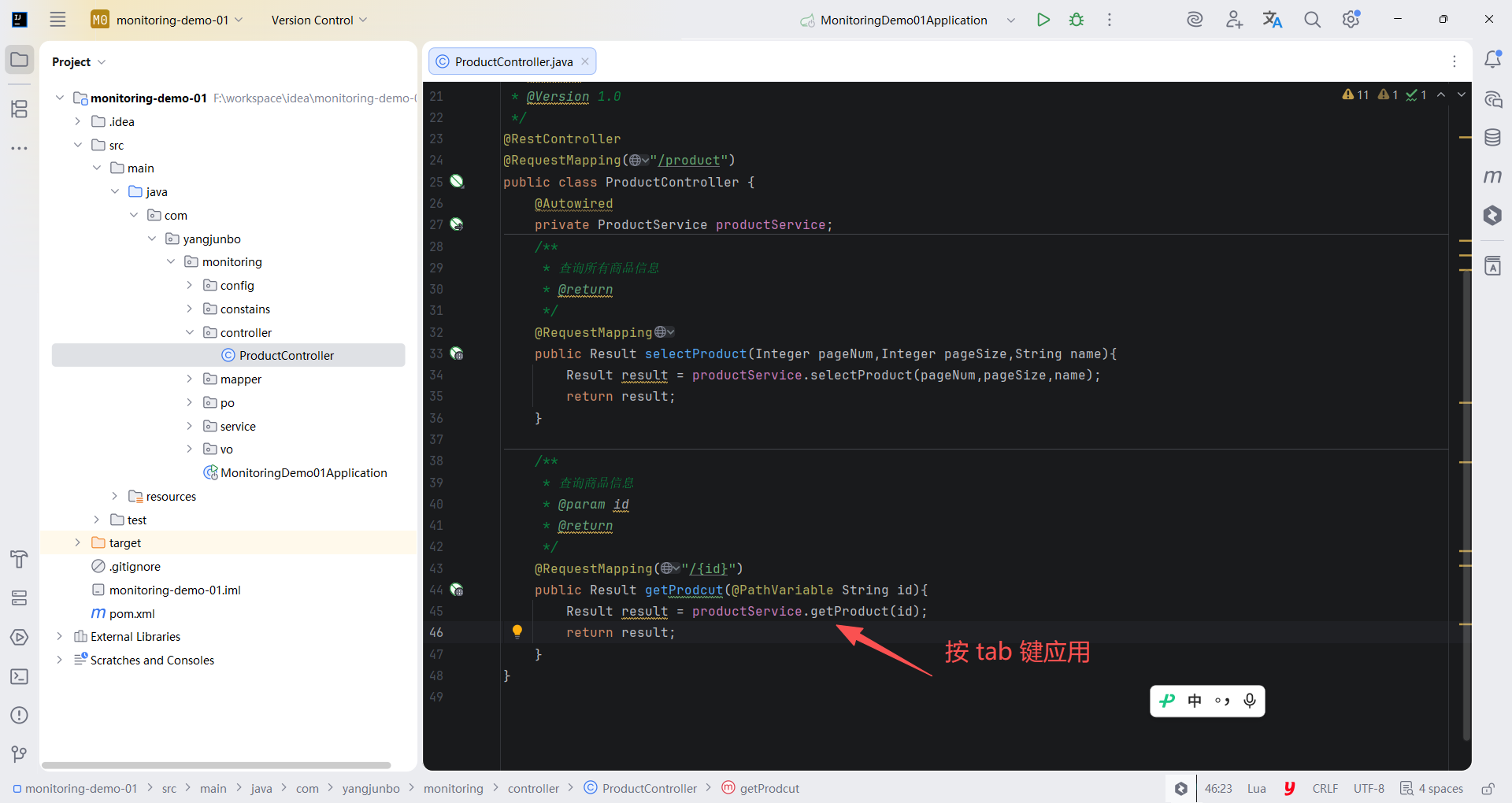Open the AI chat icon in right sidebar
The height and width of the screenshot is (803, 1512).
[x=1492, y=99]
